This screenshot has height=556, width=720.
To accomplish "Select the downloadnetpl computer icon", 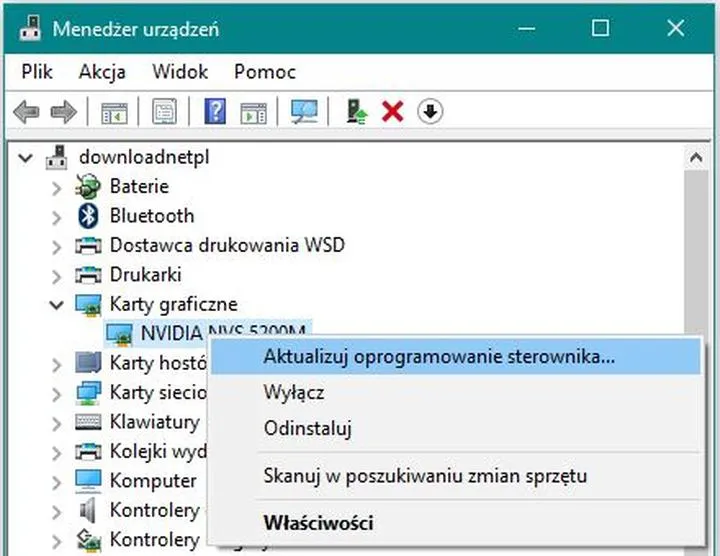I will (x=57, y=157).
